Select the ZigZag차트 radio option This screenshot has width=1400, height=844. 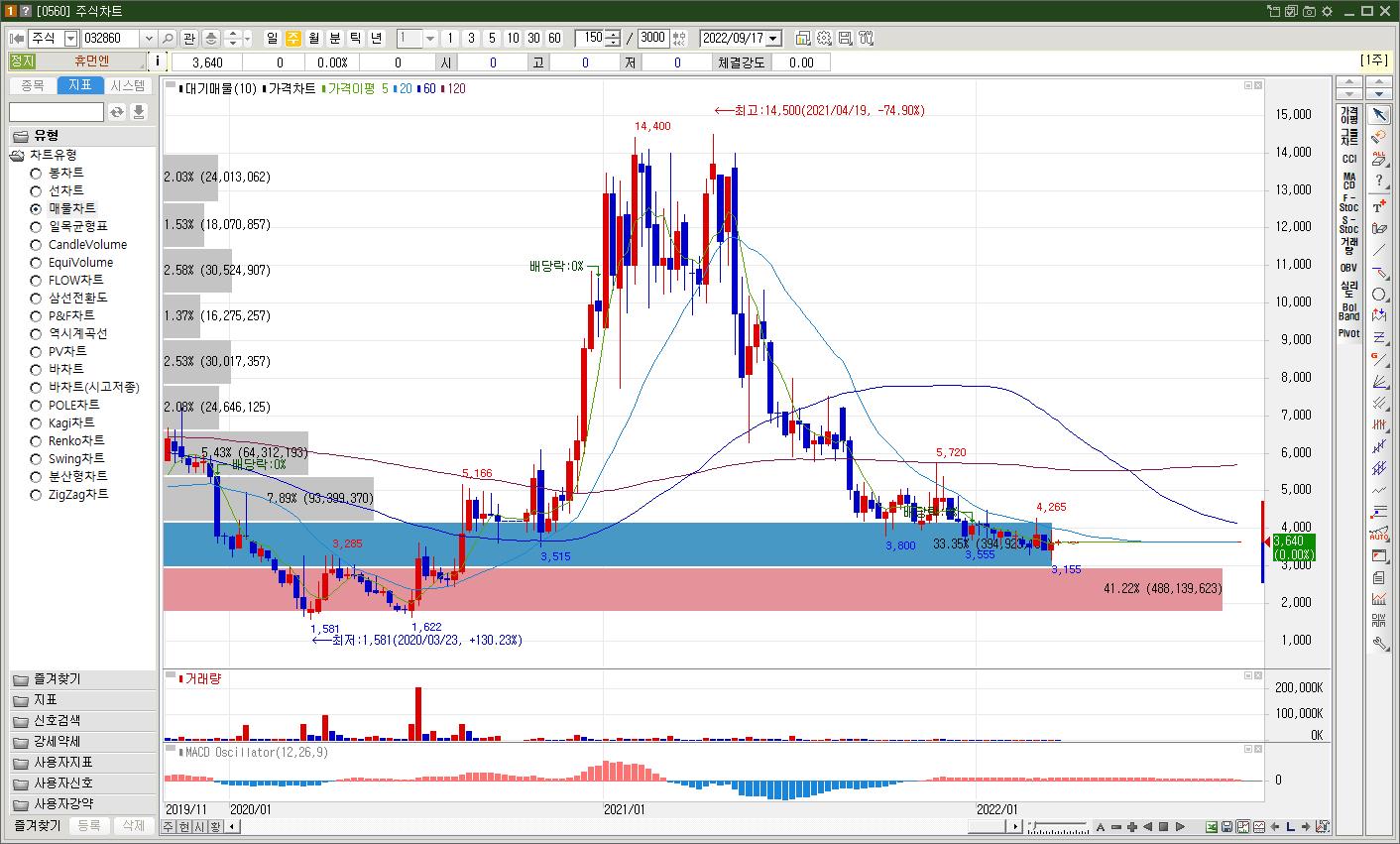(x=36, y=495)
